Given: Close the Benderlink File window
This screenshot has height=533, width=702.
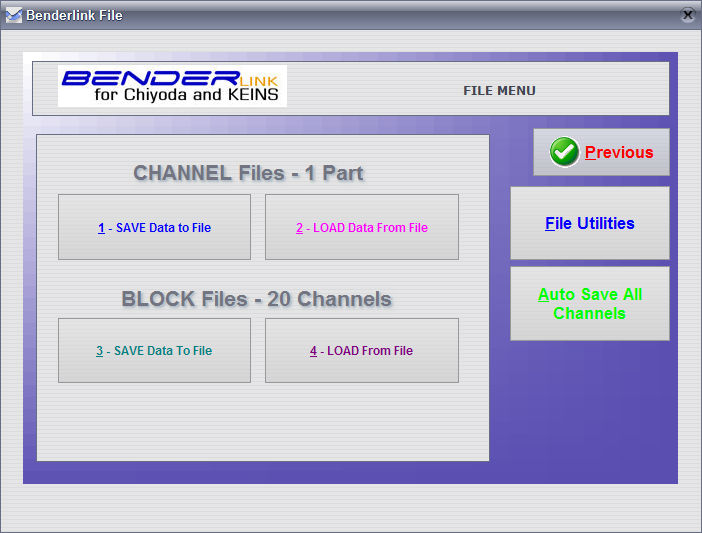Looking at the screenshot, I should 687,15.
